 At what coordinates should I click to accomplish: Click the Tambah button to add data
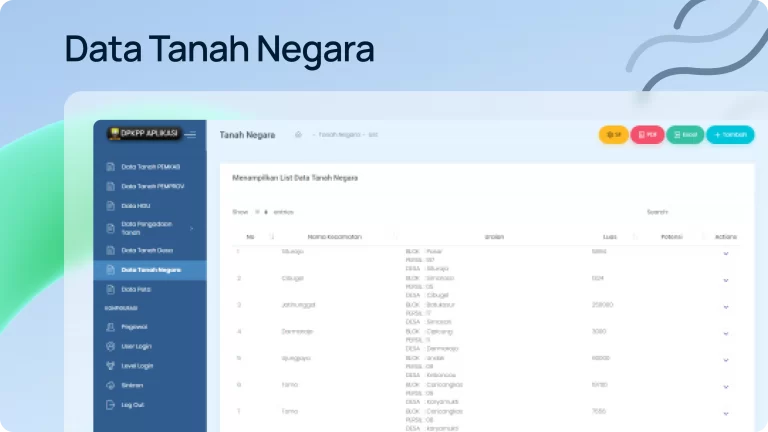pyautogui.click(x=730, y=135)
